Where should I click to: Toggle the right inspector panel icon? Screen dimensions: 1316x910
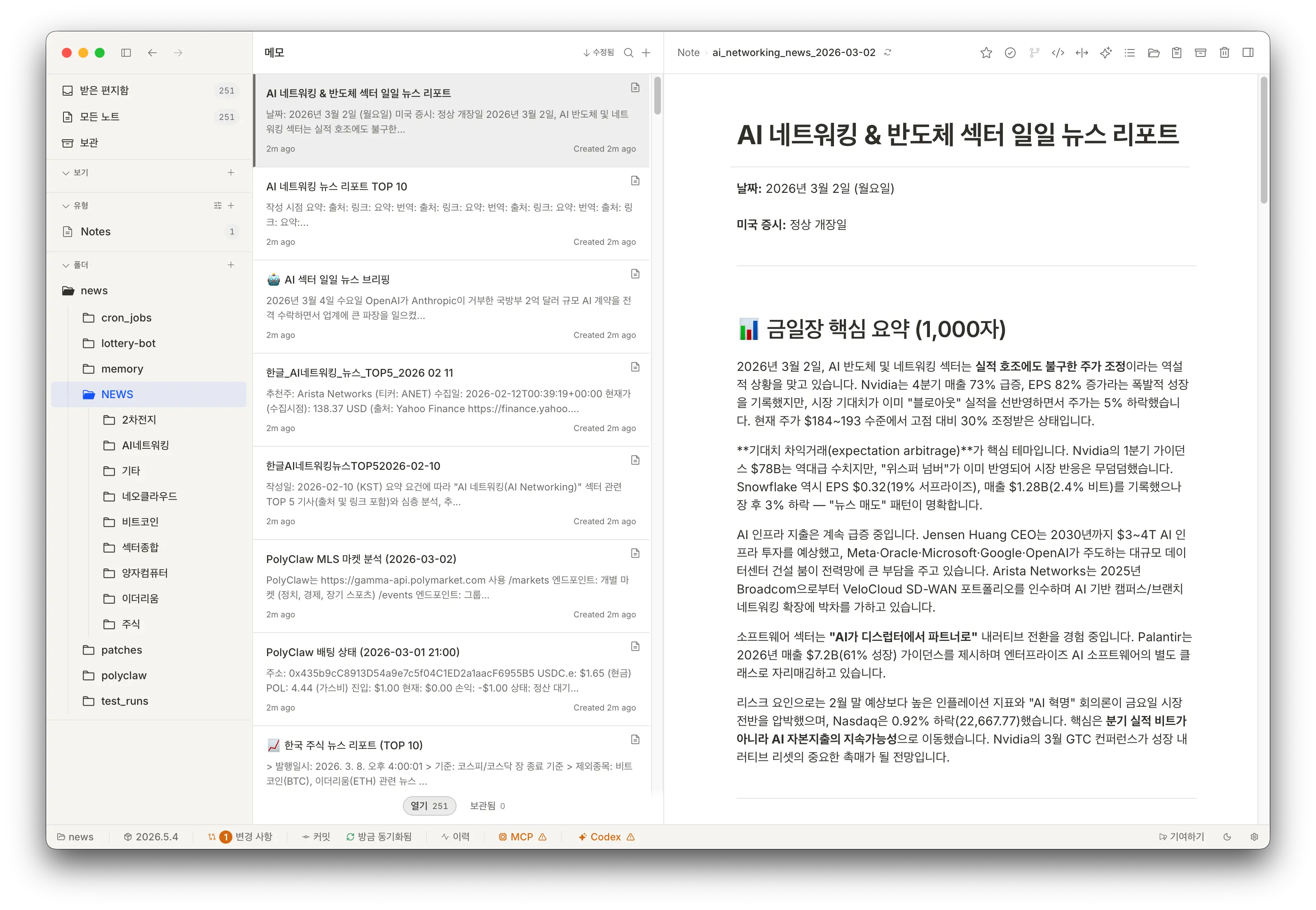pos(1248,53)
